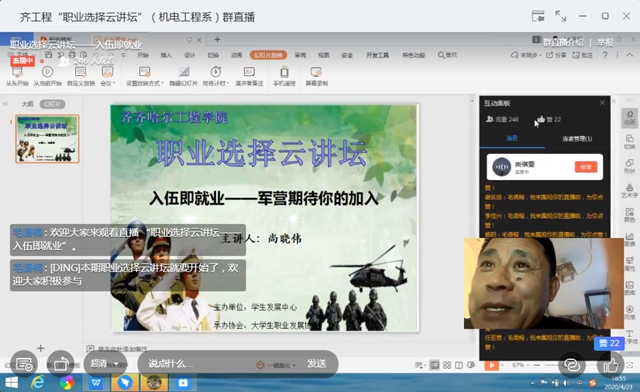Open the 连麦管理 tab in panel
This screenshot has width=640, height=392.
[577, 139]
